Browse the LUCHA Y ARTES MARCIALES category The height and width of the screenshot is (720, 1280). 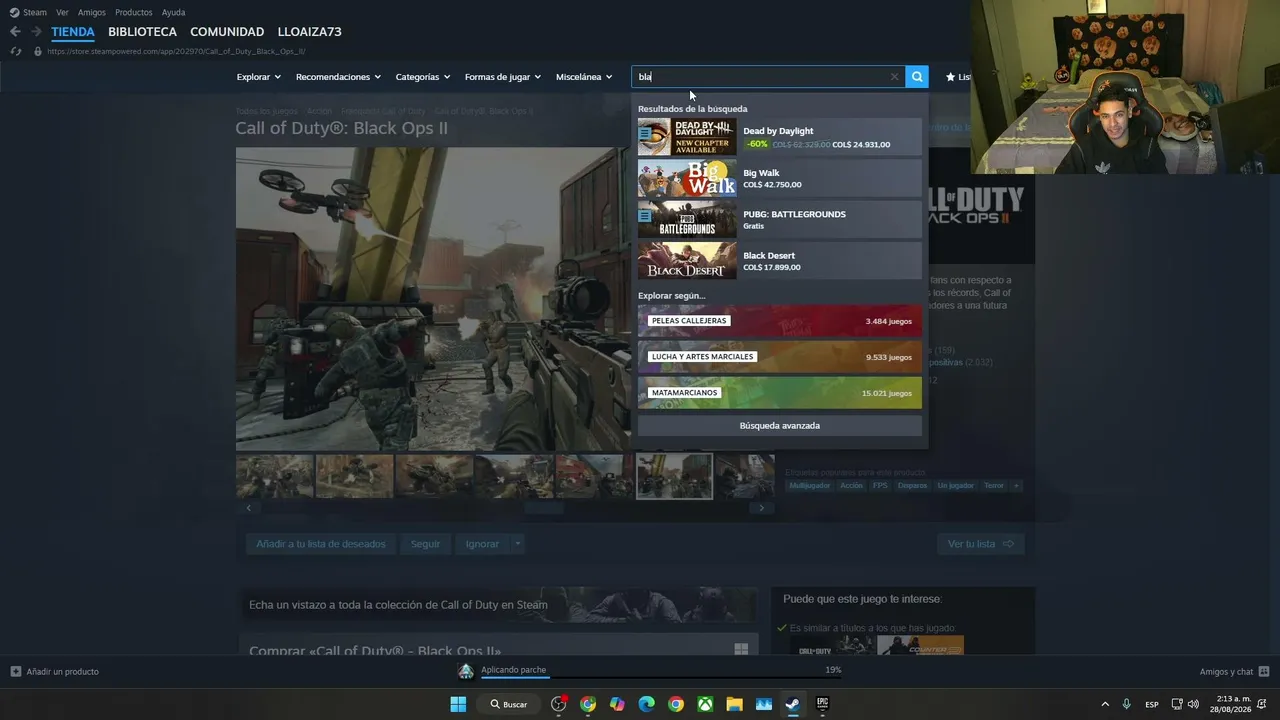780,357
